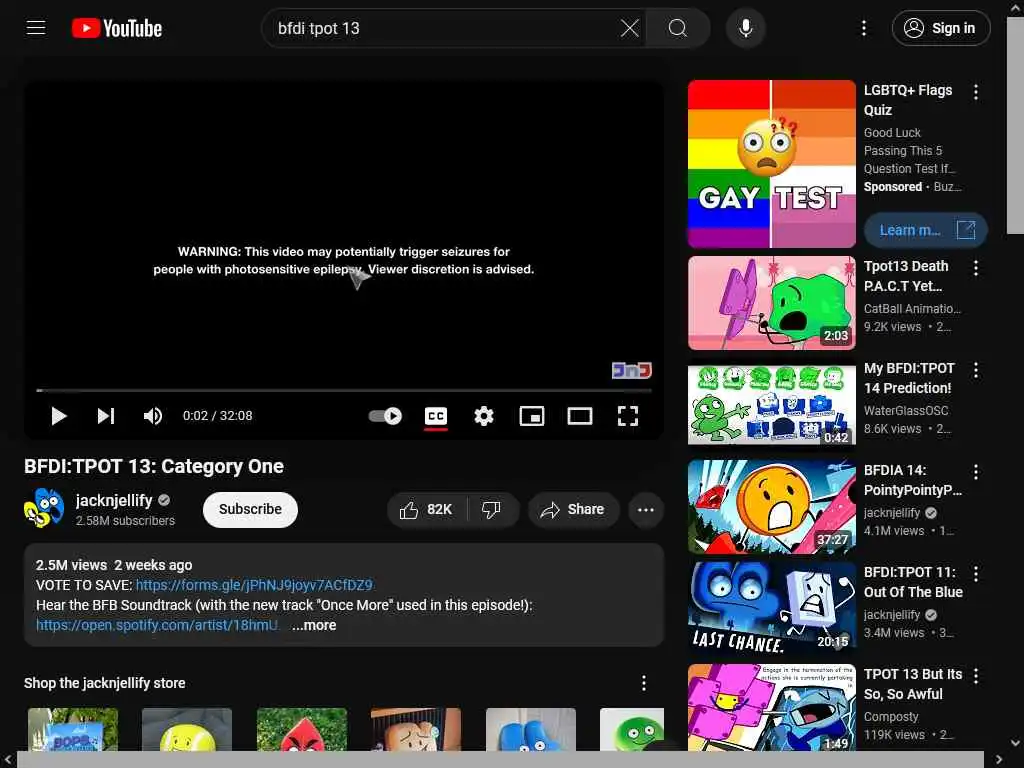Image resolution: width=1024 pixels, height=768 pixels.
Task: Click the channel watermark in the video
Action: click(x=632, y=370)
